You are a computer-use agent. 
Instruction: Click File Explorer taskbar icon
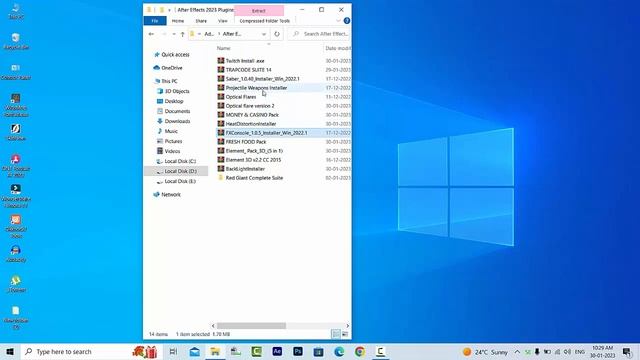(215, 351)
